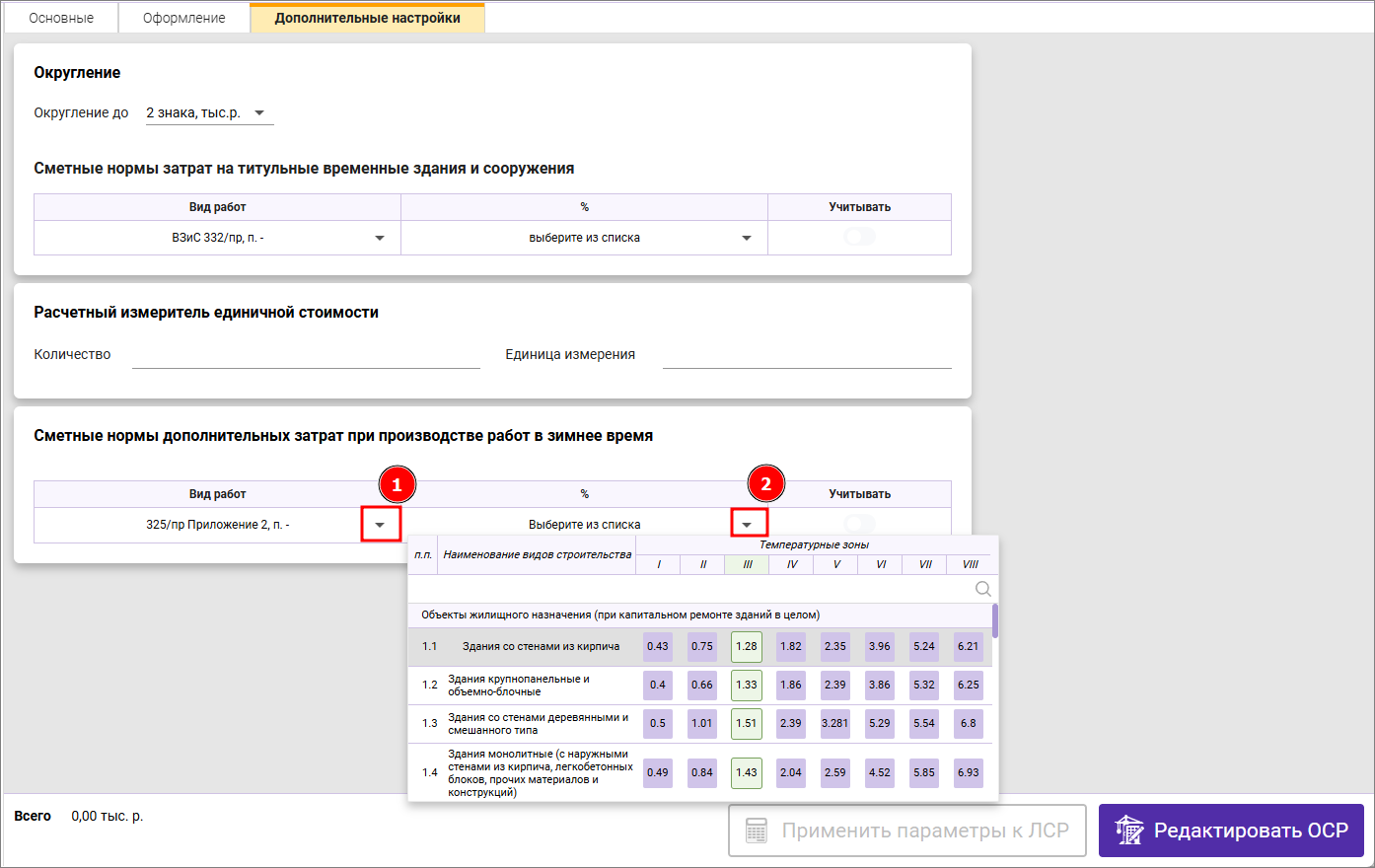Select temperature zone III column header
This screenshot has height=868, width=1375.
(747, 564)
